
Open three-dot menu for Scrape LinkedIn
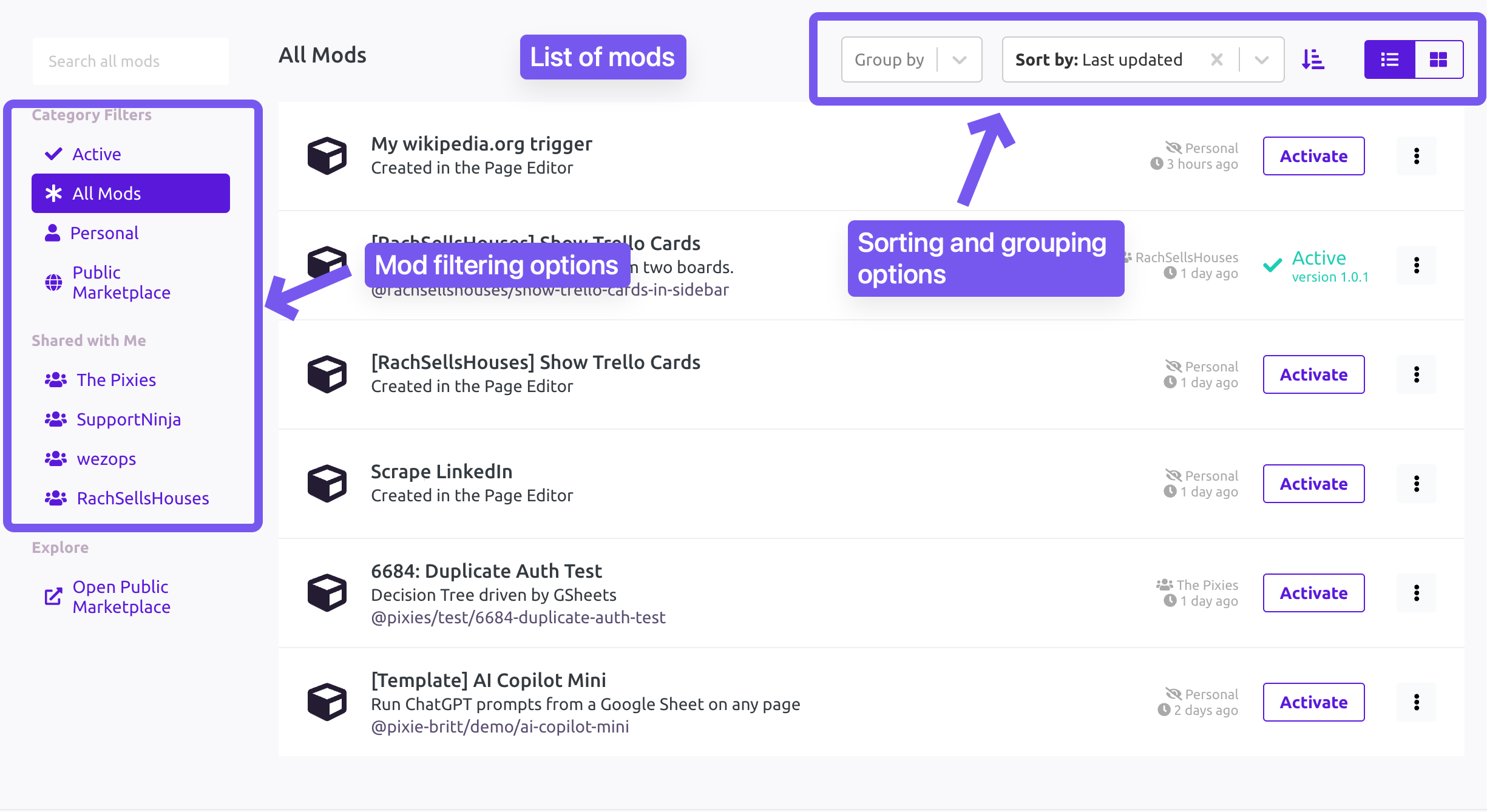(x=1416, y=484)
